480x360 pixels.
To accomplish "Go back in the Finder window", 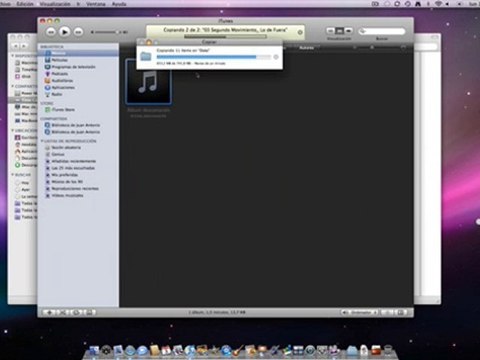I will coord(15,46).
